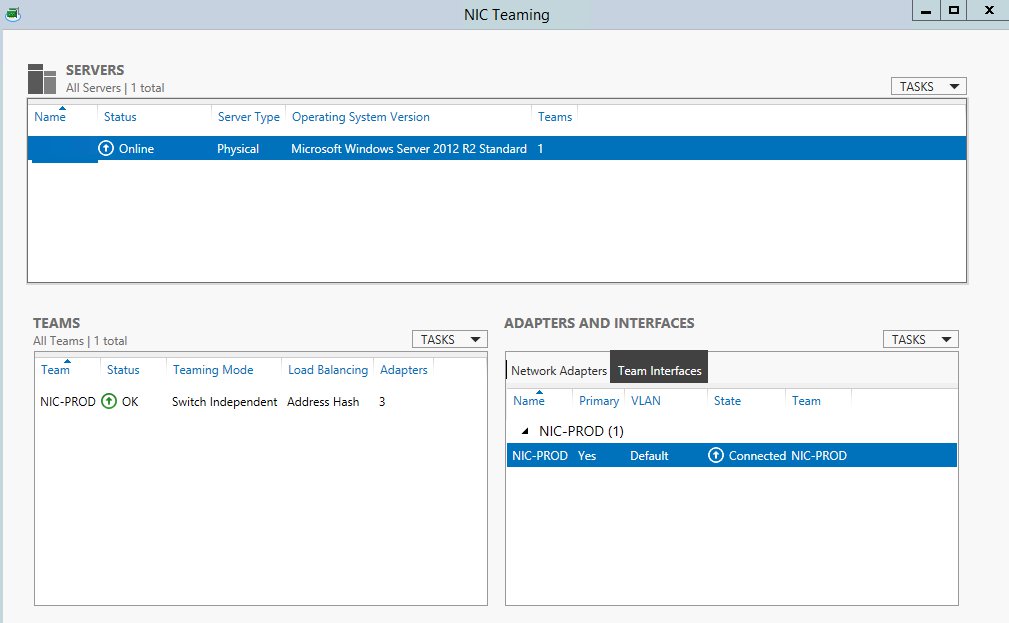
Task: Click the 'Address Hash' load balancing cell
Action: point(322,402)
